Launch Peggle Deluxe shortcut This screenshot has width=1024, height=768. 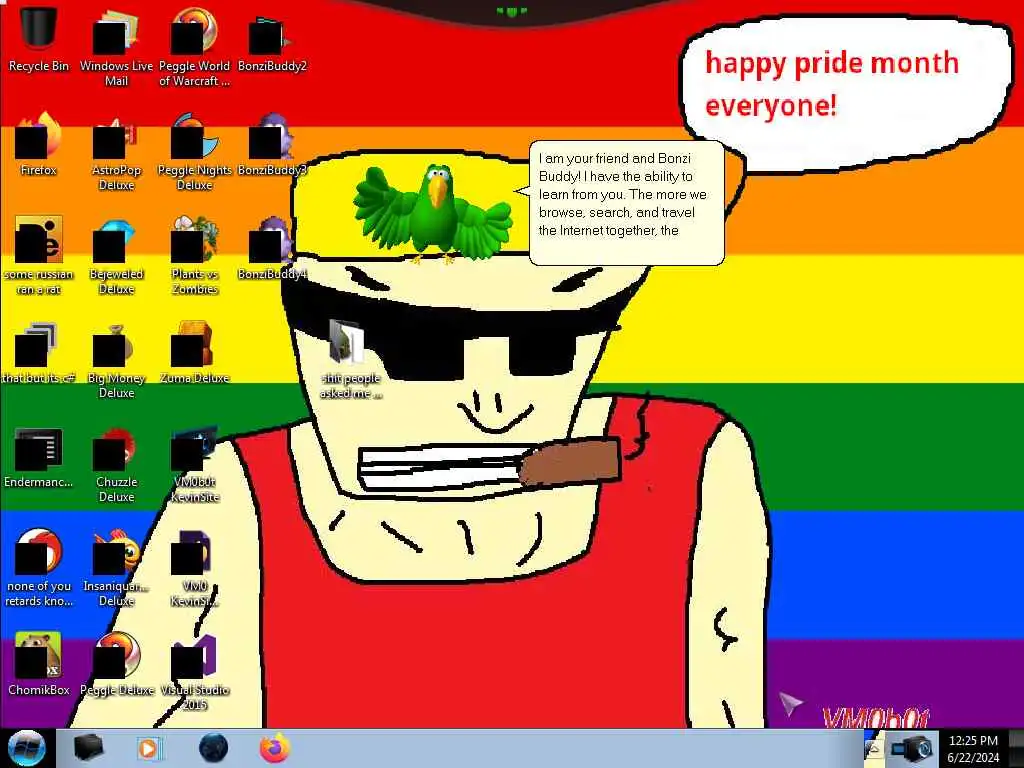click(x=116, y=664)
